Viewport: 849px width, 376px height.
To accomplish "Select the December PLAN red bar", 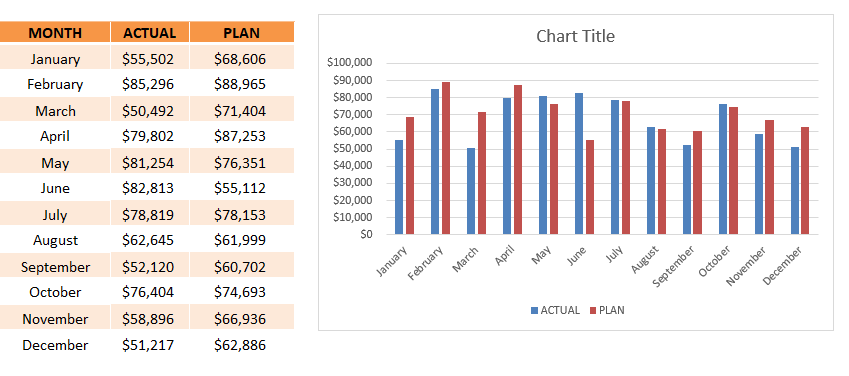I will pyautogui.click(x=805, y=180).
